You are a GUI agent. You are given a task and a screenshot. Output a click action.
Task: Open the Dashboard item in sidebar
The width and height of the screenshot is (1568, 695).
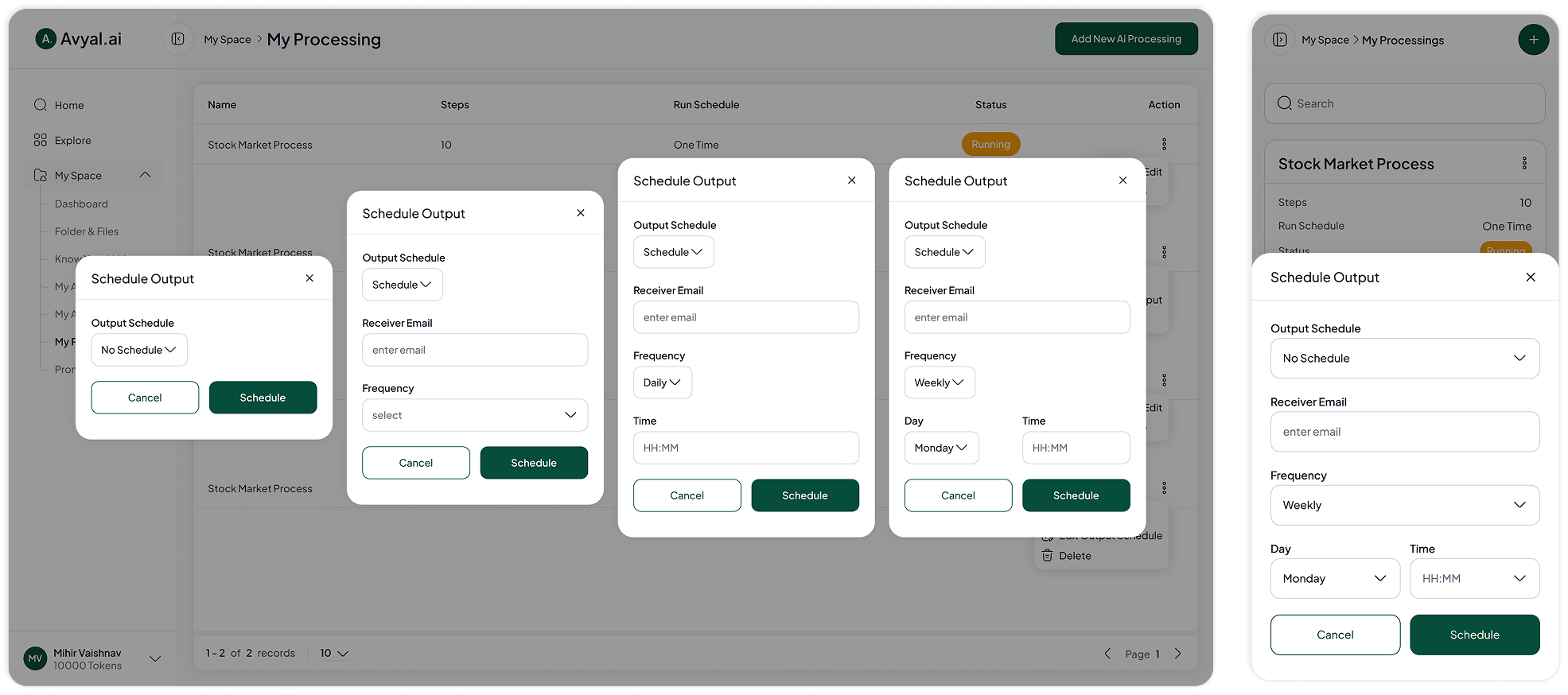(x=81, y=204)
